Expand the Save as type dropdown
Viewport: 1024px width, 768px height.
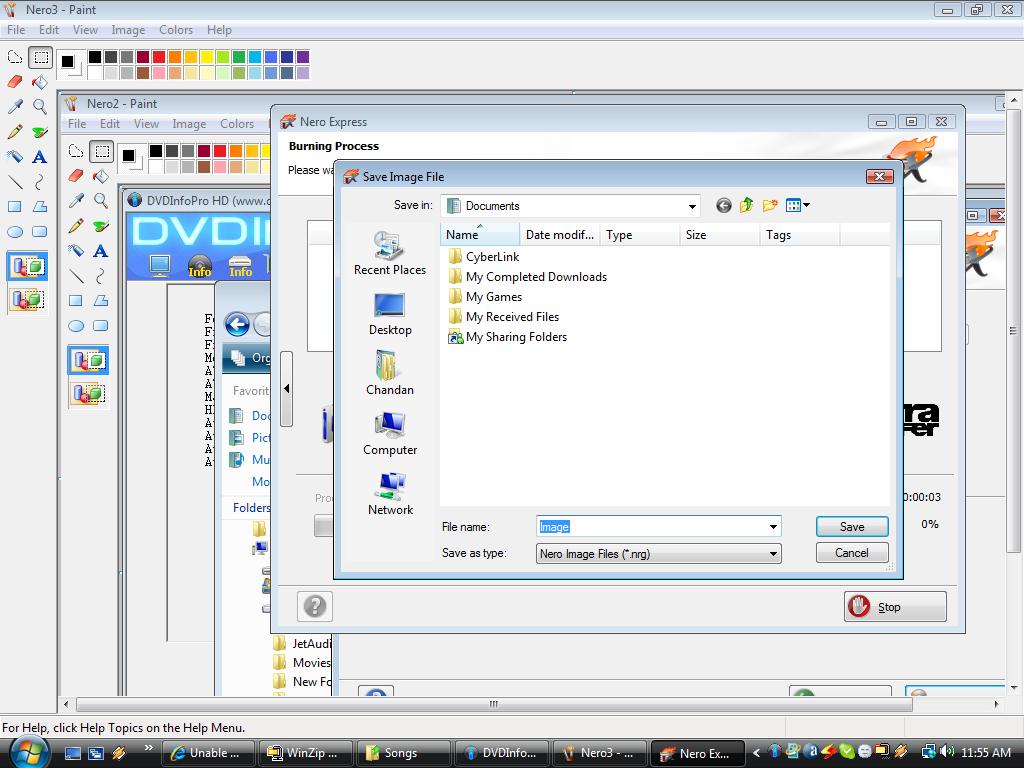click(x=773, y=554)
